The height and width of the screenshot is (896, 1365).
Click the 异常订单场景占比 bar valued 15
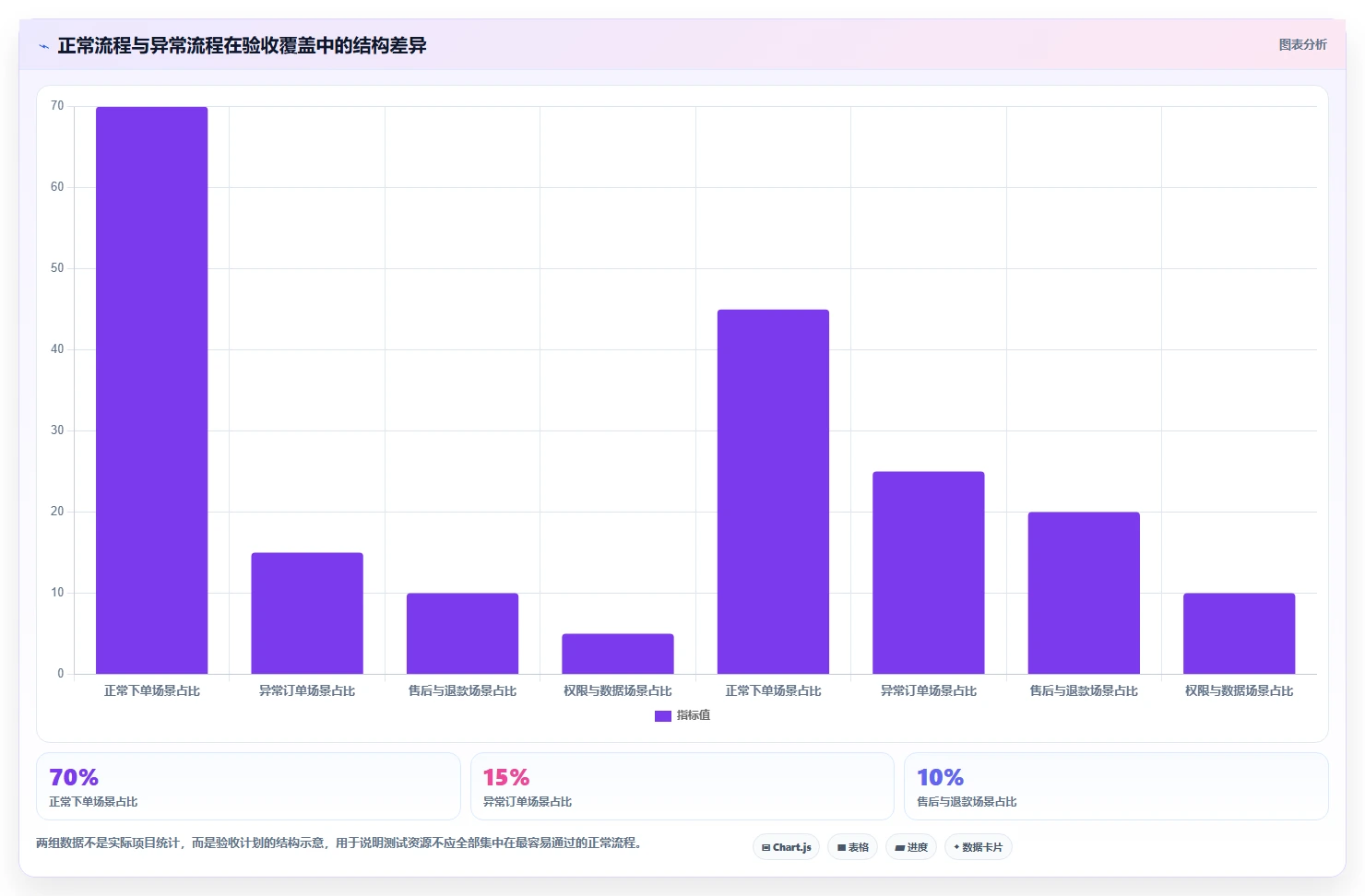[x=307, y=613]
